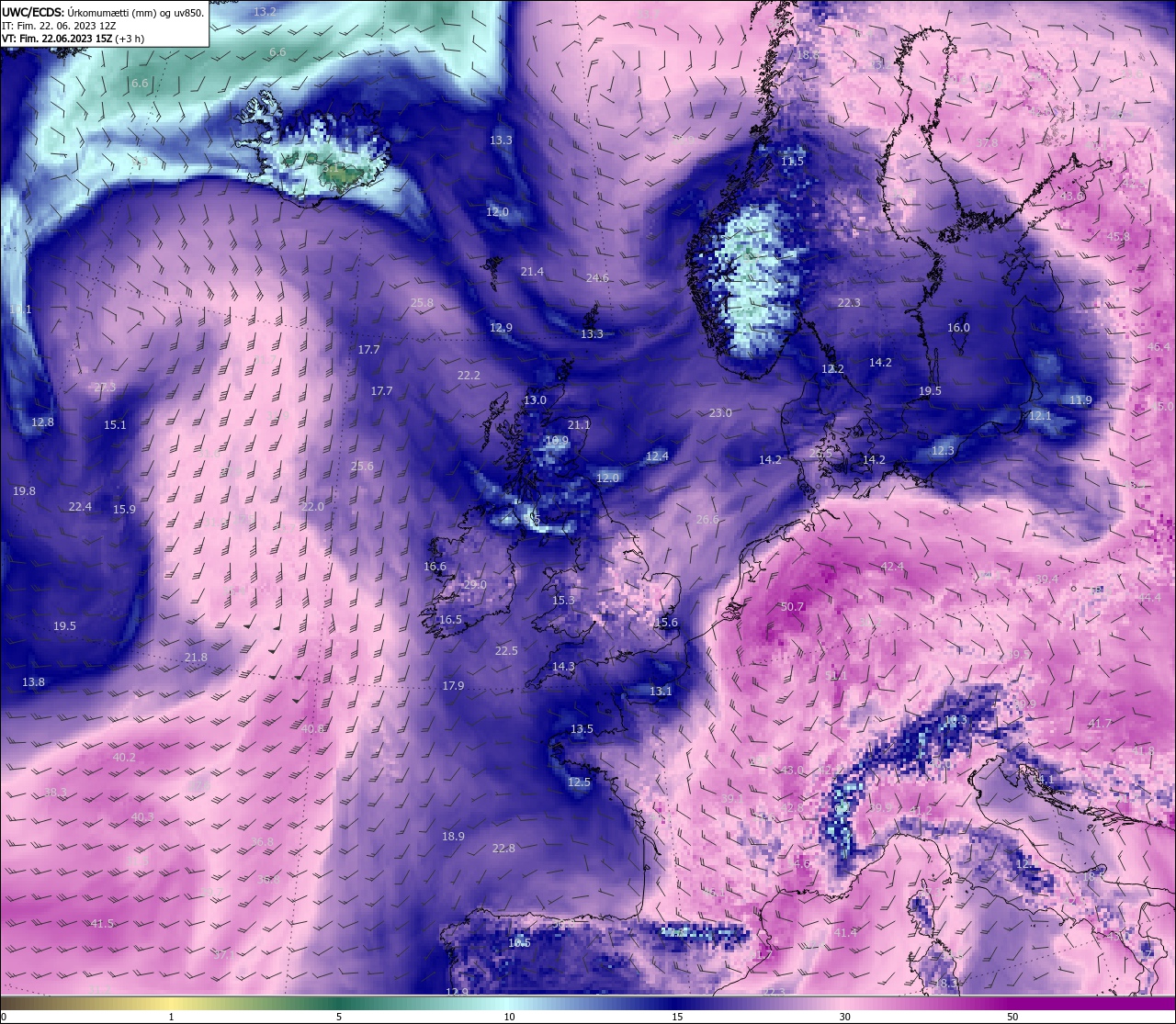The width and height of the screenshot is (1176, 1024).
Task: Click the 24.6 map value
Action: pyautogui.click(x=597, y=278)
